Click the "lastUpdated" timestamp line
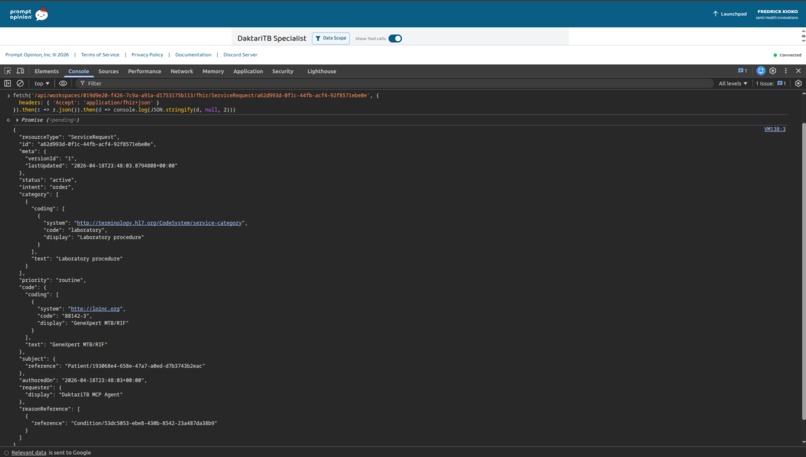This screenshot has width=806, height=457. click(101, 166)
